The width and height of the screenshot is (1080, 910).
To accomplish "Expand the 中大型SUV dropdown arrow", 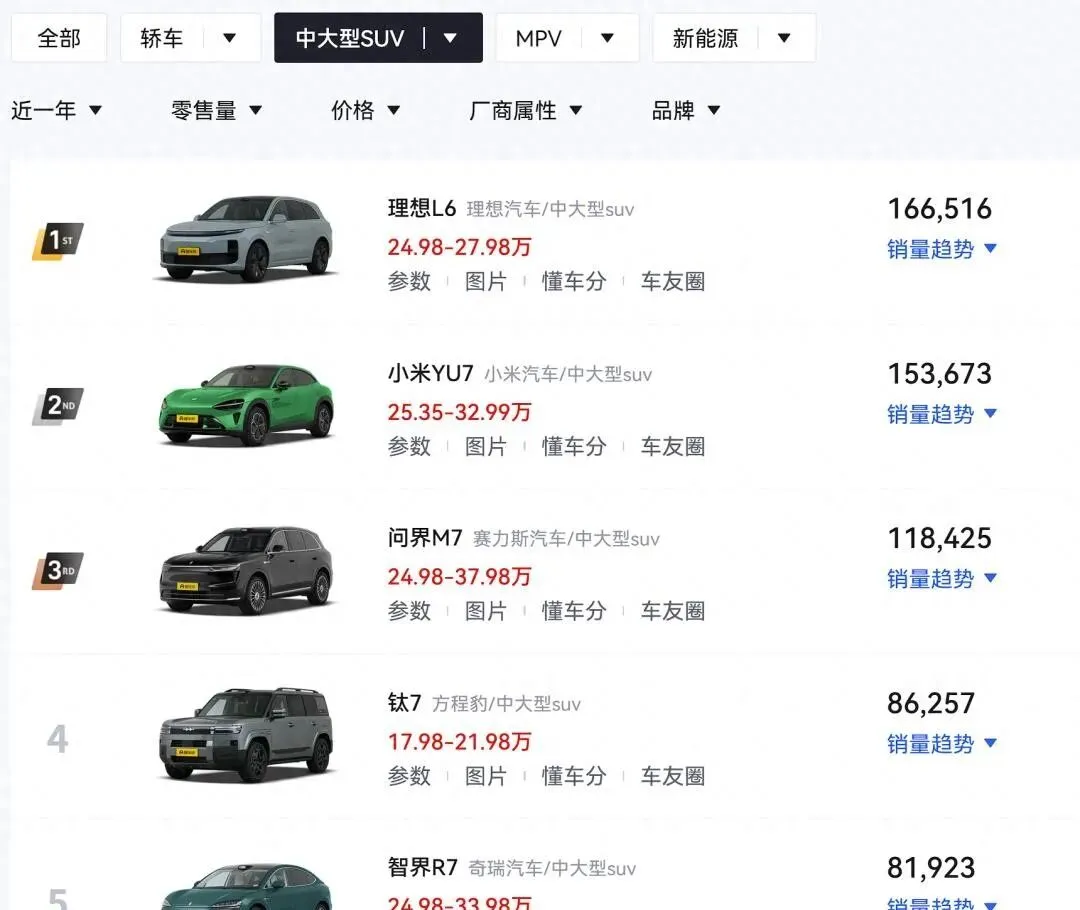I will pos(450,38).
